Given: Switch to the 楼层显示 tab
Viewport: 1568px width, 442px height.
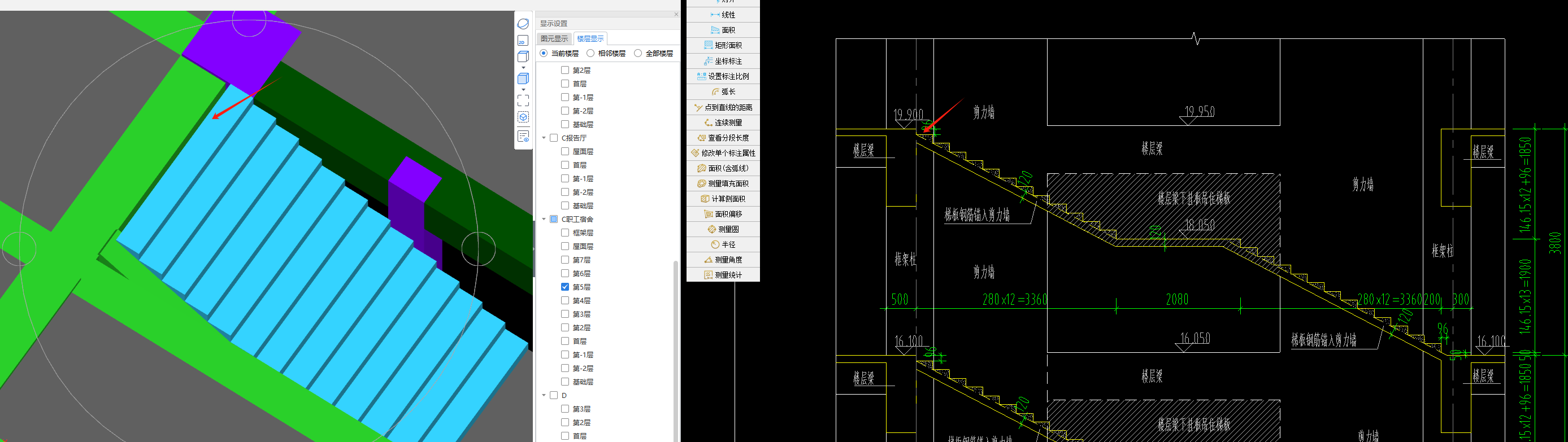Looking at the screenshot, I should (590, 38).
